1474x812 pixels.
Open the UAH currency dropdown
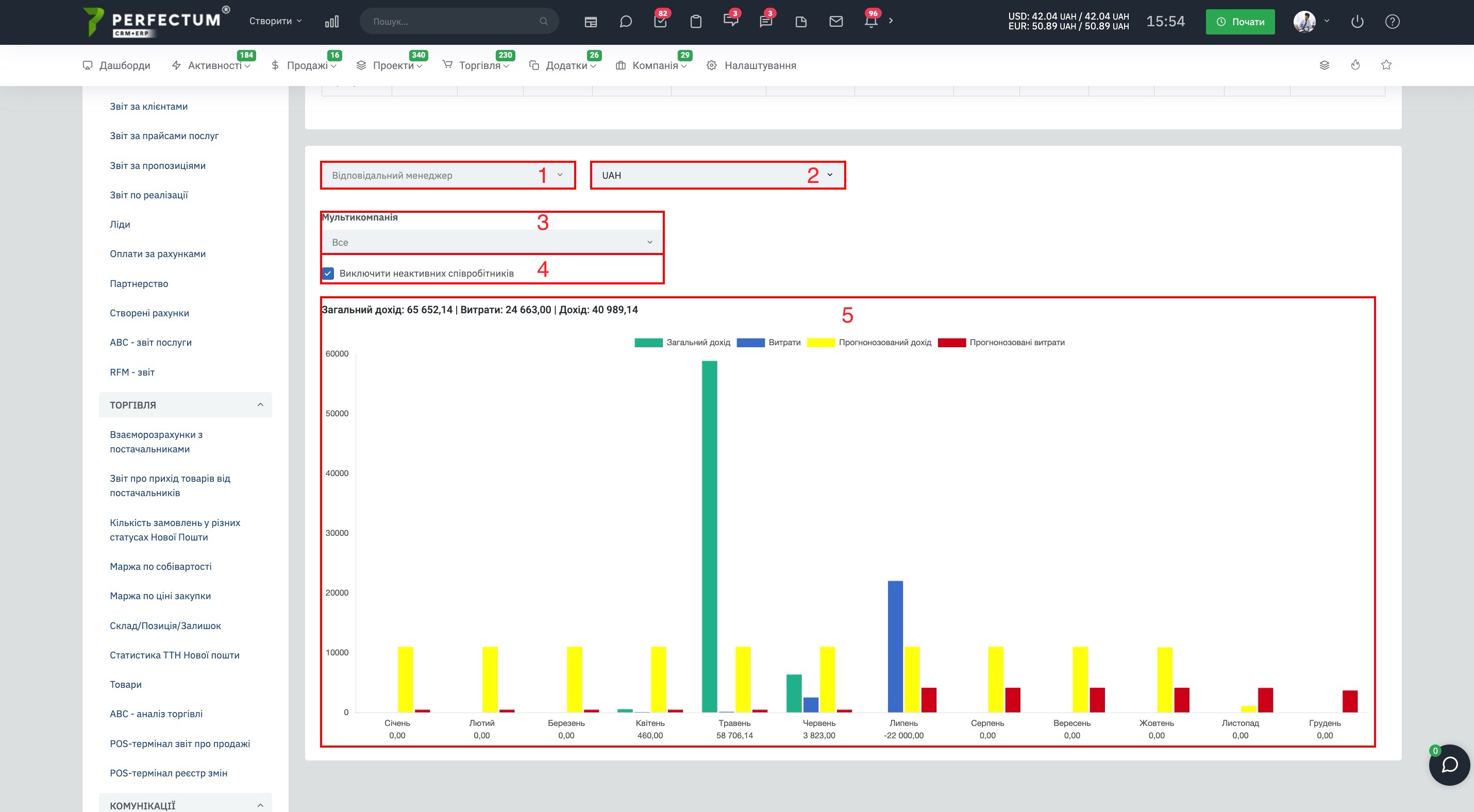click(x=717, y=176)
